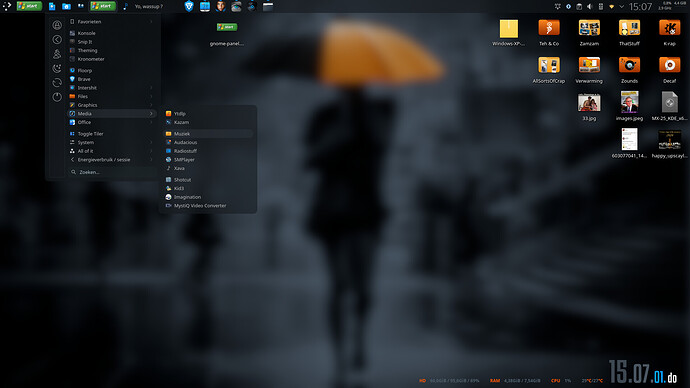The image size is (690, 388).
Task: Launch Snip It from the menu
Action: click(111, 42)
